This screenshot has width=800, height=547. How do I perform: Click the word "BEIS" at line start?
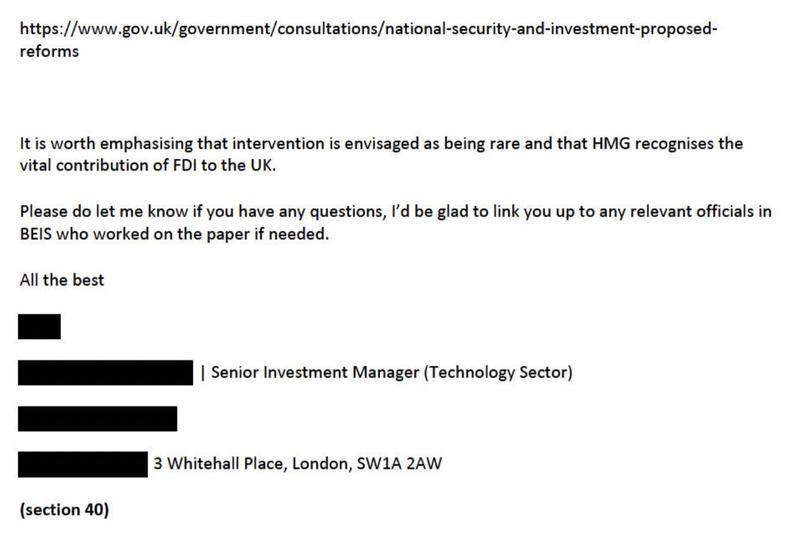pyautogui.click(x=36, y=234)
